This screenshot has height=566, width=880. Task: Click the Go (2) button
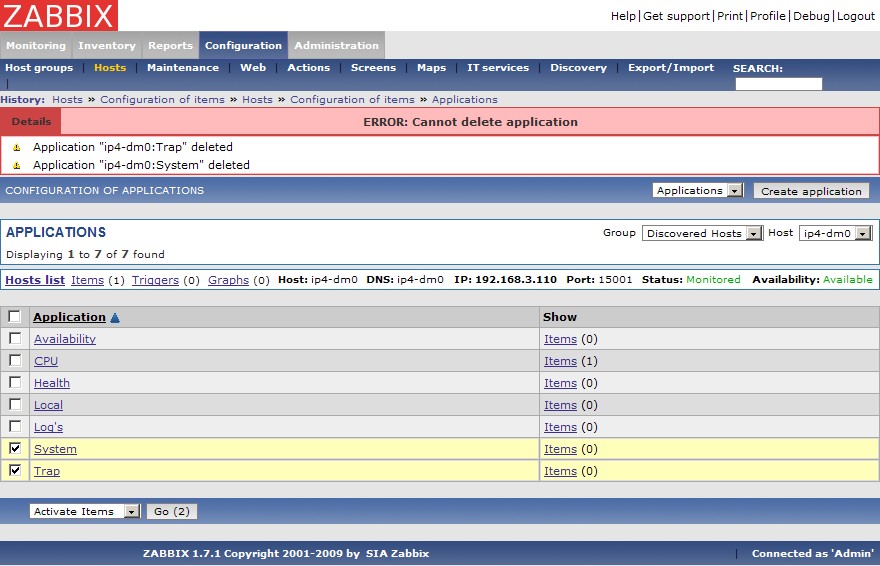172,512
